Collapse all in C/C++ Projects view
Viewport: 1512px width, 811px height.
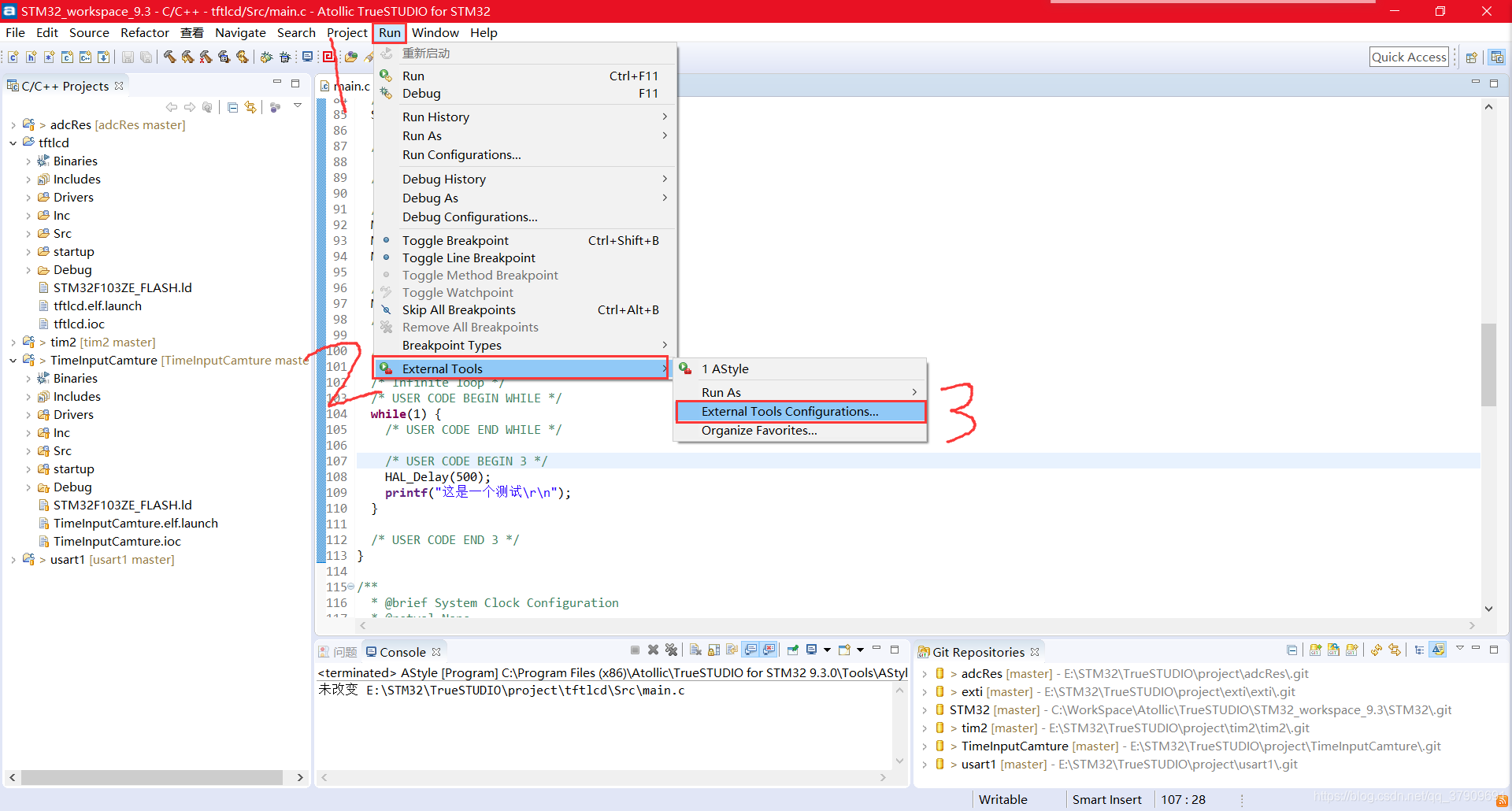point(232,107)
